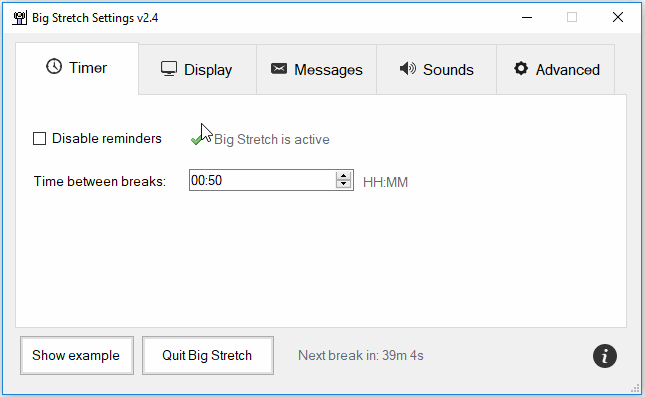This screenshot has width=645, height=397.
Task: Switch to the Display tab
Action: tap(197, 70)
